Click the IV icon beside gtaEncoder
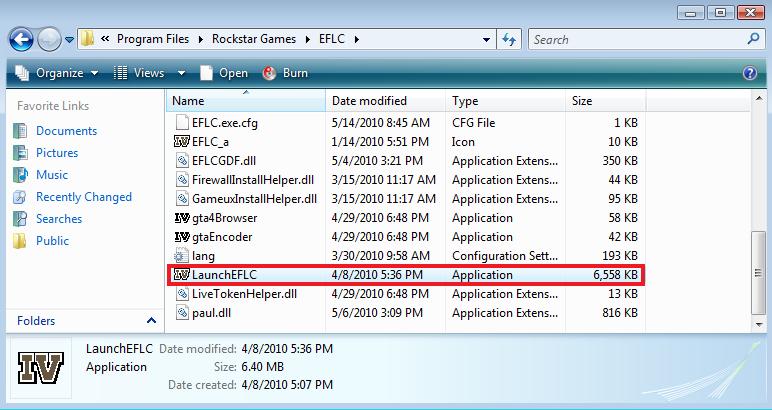The width and height of the screenshot is (772, 410). pos(182,237)
